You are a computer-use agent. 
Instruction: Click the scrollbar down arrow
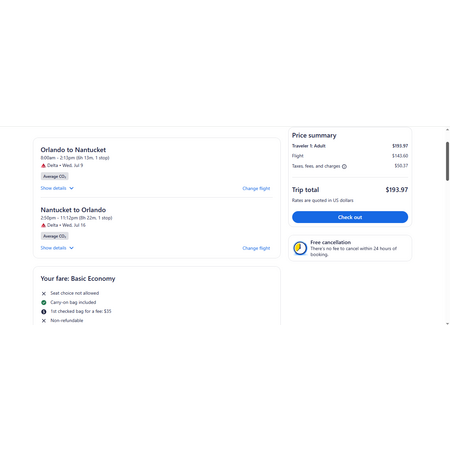(447, 323)
